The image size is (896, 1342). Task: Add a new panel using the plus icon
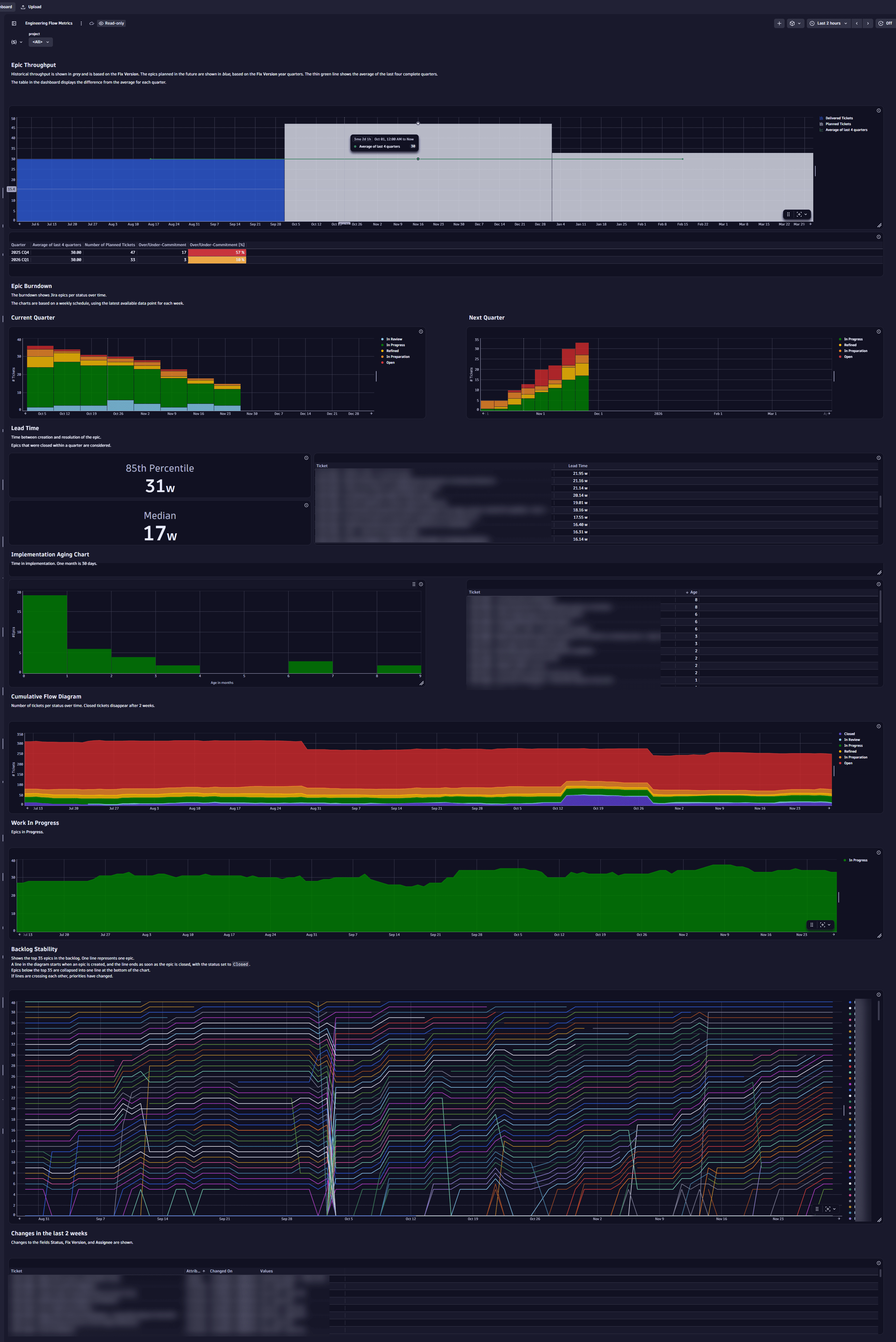point(779,23)
